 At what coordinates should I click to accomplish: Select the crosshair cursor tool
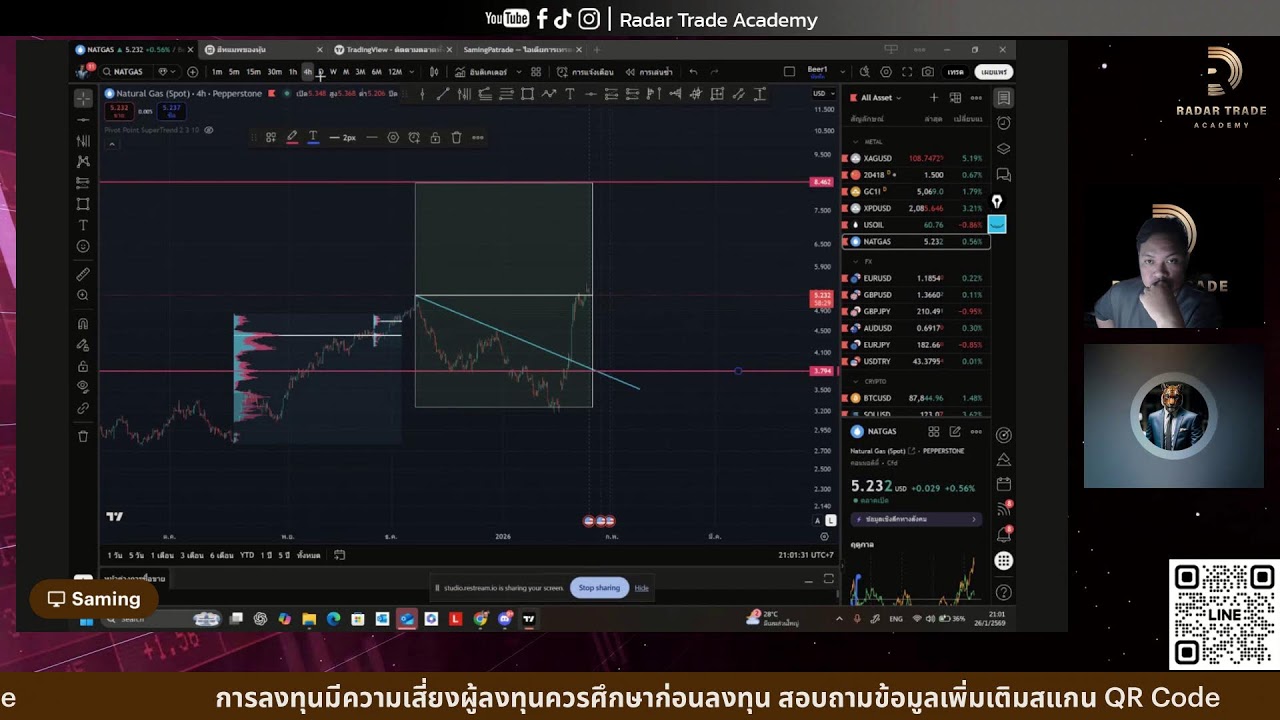[x=83, y=98]
